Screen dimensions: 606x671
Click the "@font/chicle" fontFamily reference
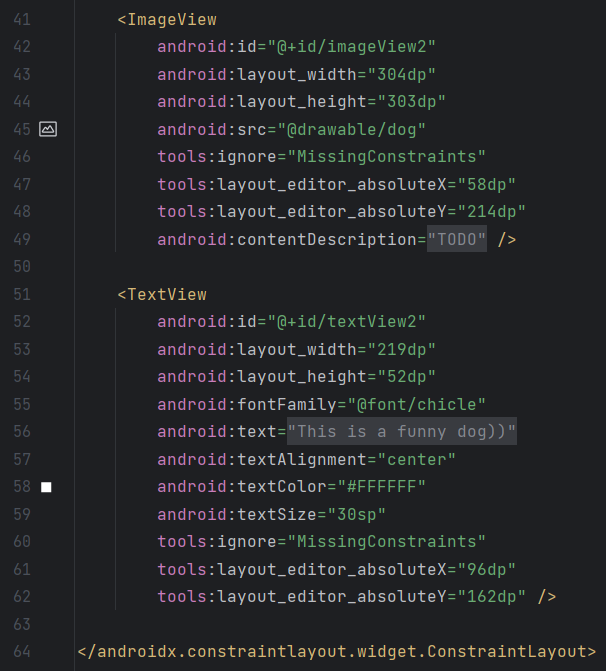[416, 404]
